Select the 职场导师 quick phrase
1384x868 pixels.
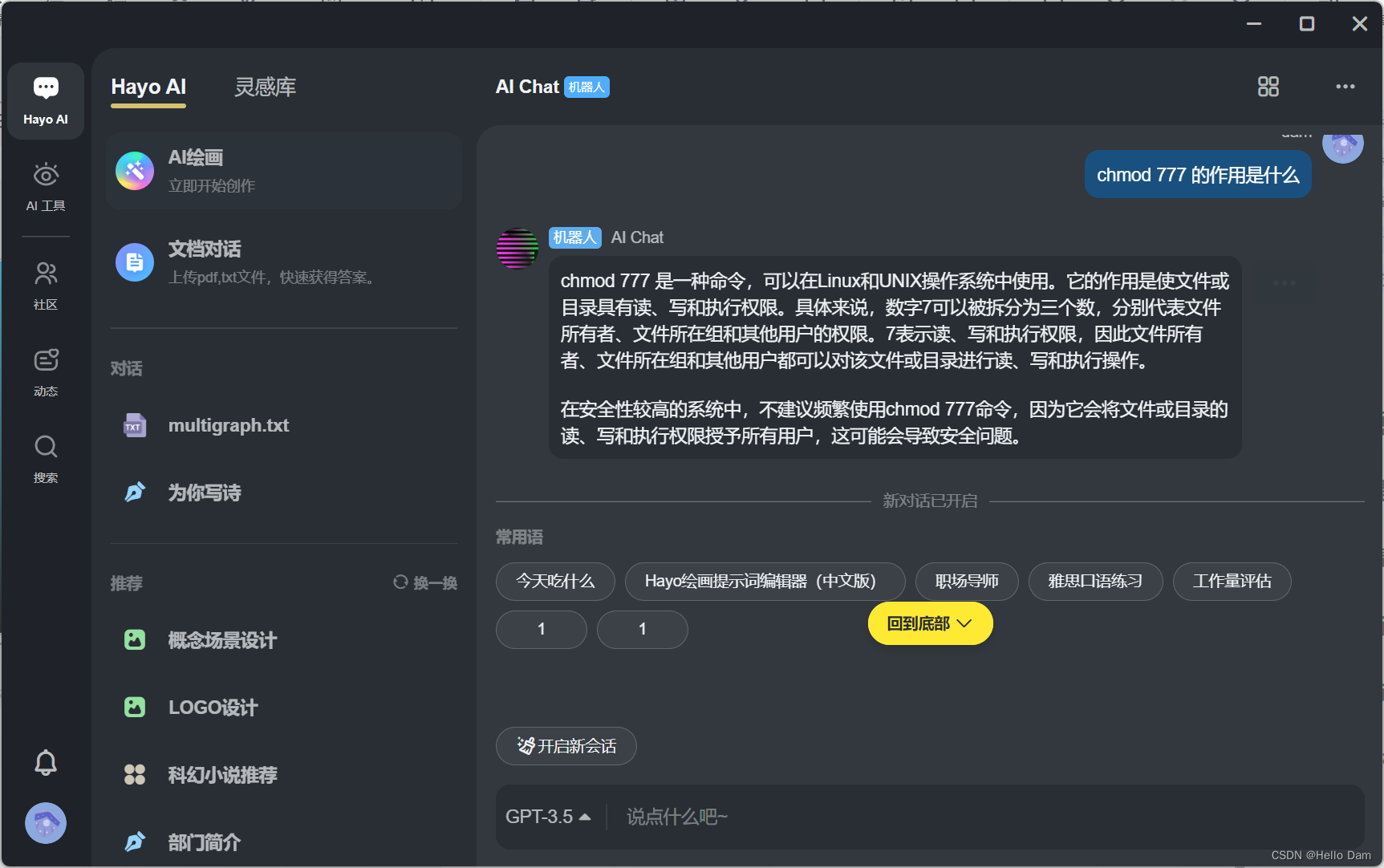(966, 581)
